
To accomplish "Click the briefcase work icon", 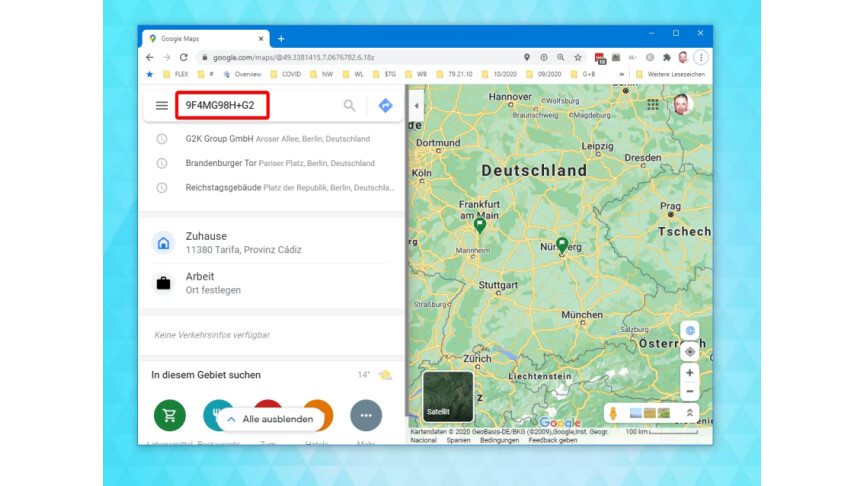I will [x=163, y=283].
